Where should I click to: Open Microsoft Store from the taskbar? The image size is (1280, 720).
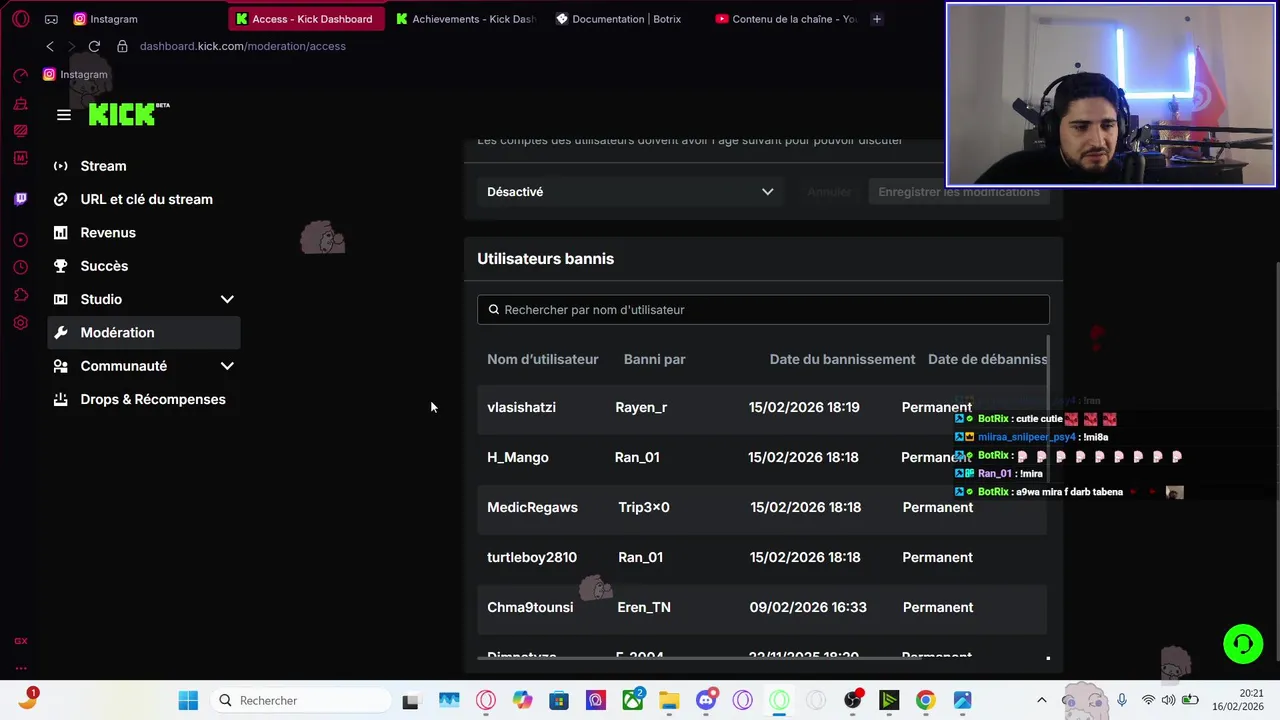point(559,700)
